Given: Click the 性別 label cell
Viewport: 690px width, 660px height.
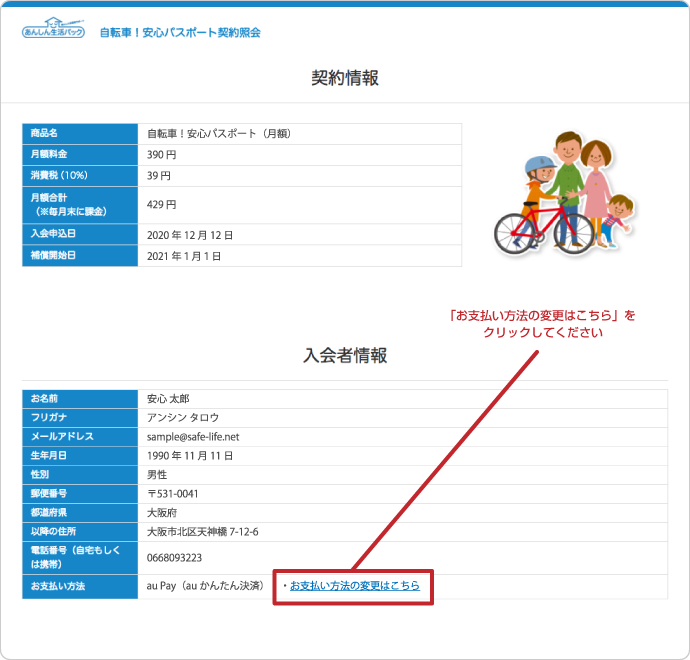Looking at the screenshot, I should pyautogui.click(x=80, y=475).
